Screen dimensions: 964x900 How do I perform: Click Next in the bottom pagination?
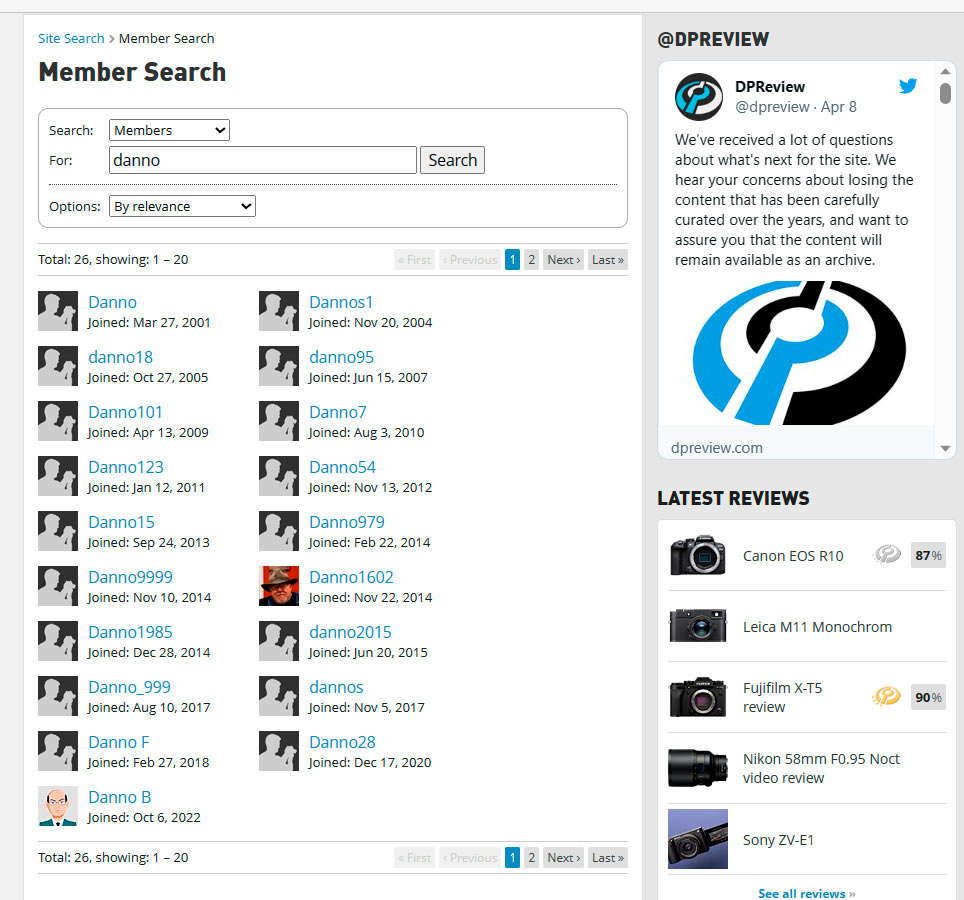coord(563,858)
